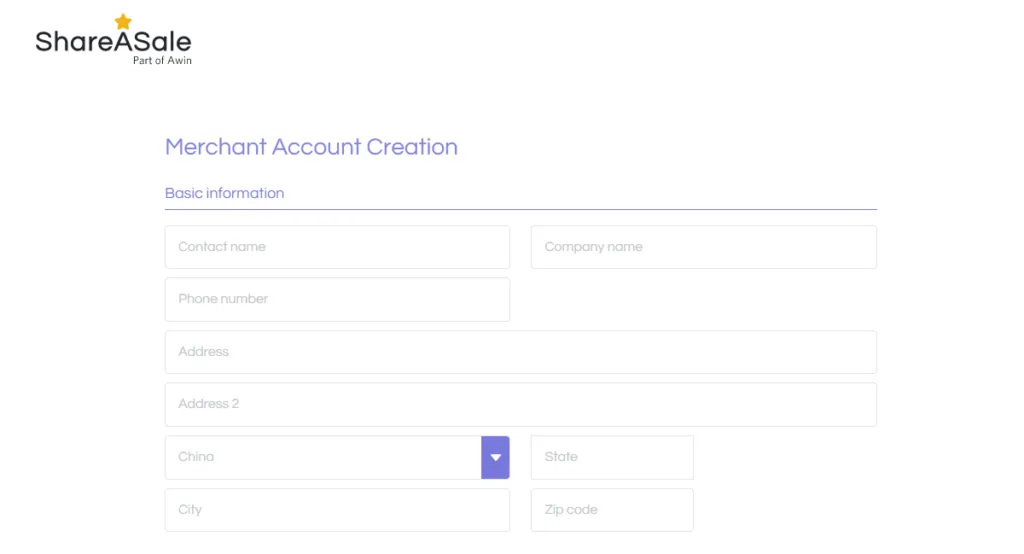Image resolution: width=1024 pixels, height=554 pixels.
Task: Click the Basic information section heading
Action: (224, 193)
